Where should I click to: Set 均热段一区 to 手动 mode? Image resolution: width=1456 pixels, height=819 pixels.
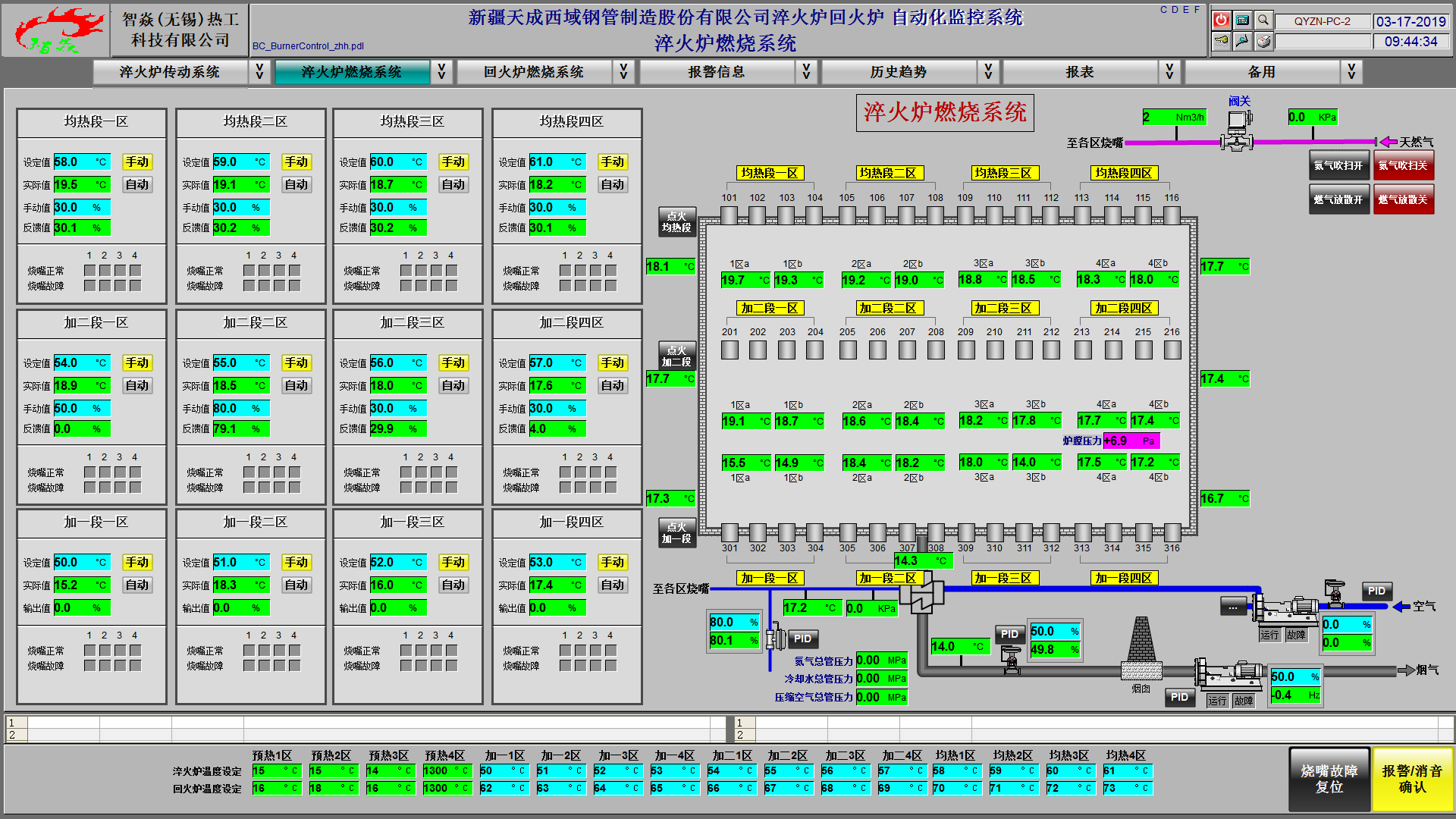[137, 162]
